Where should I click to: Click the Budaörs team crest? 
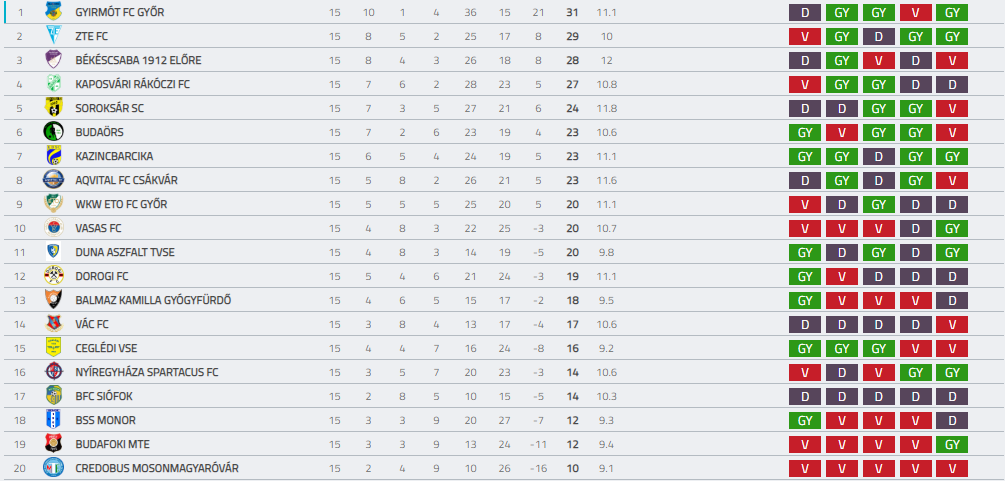53,131
